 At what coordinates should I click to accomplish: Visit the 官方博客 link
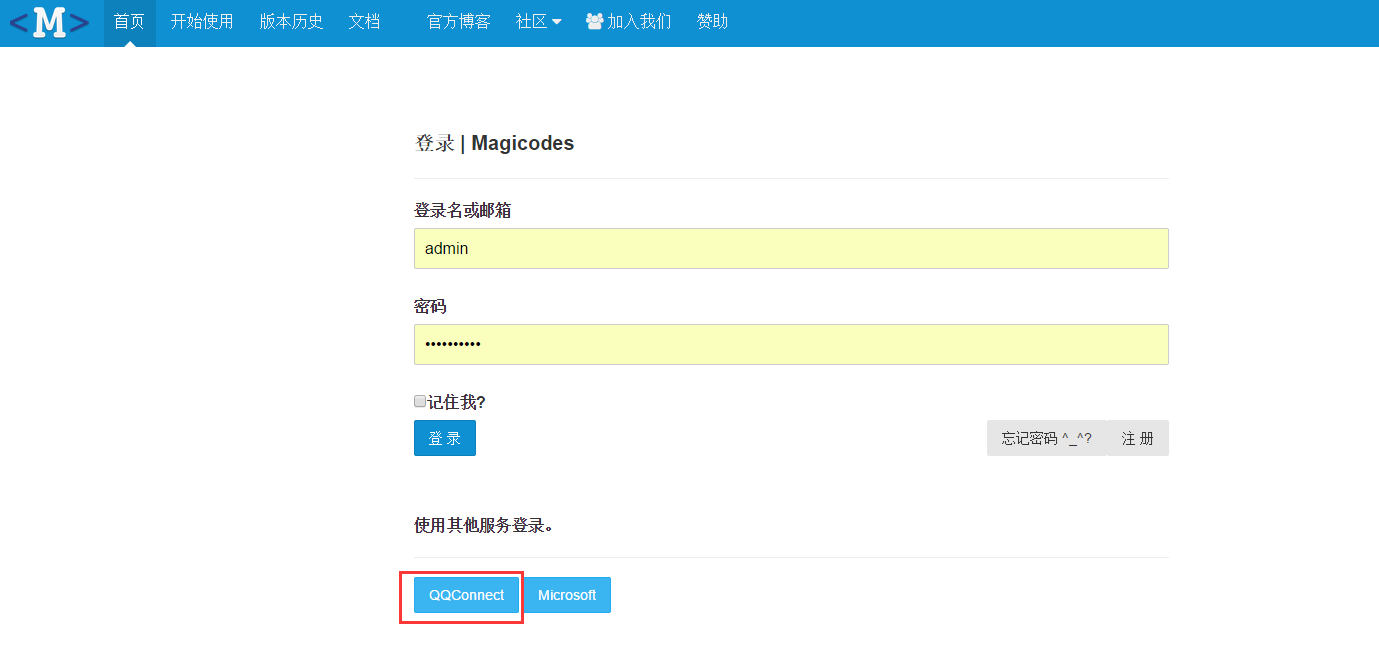pyautogui.click(x=458, y=22)
